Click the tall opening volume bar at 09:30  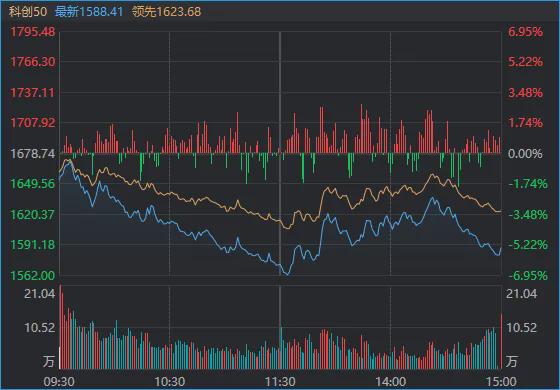pyautogui.click(x=60, y=326)
